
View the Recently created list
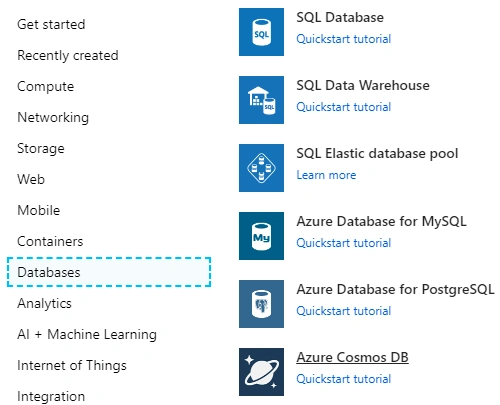click(68, 55)
